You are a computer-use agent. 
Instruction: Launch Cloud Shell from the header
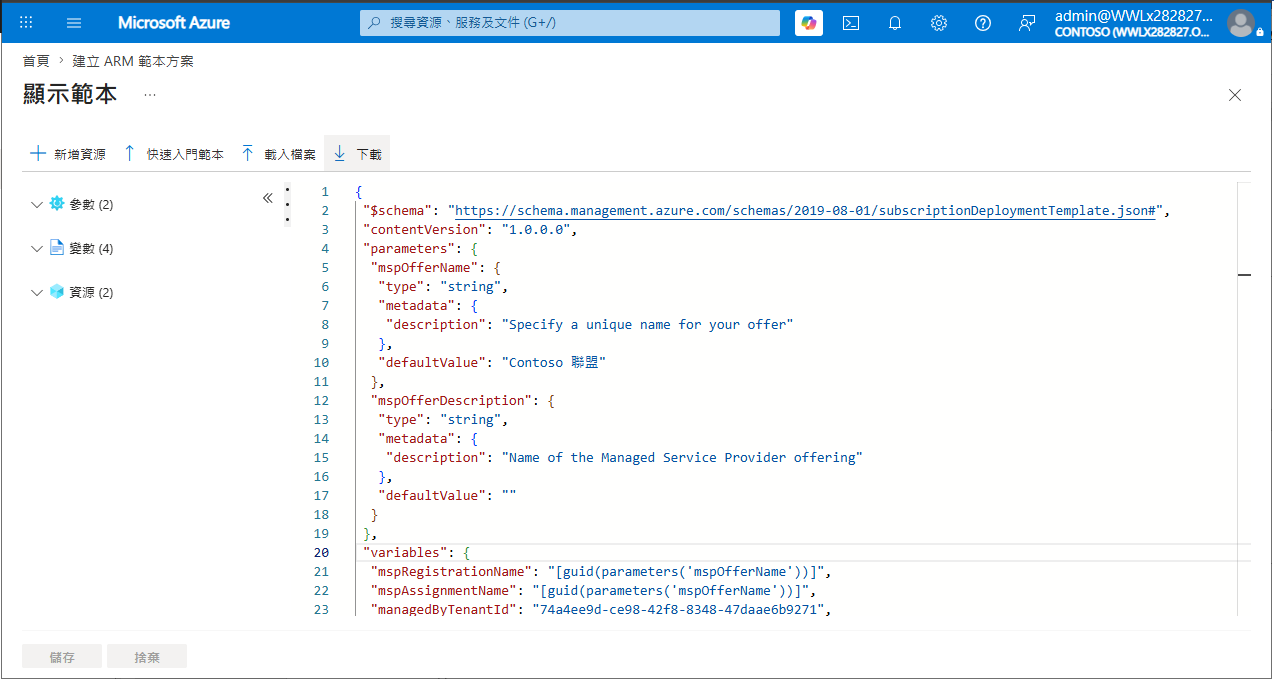(x=851, y=22)
